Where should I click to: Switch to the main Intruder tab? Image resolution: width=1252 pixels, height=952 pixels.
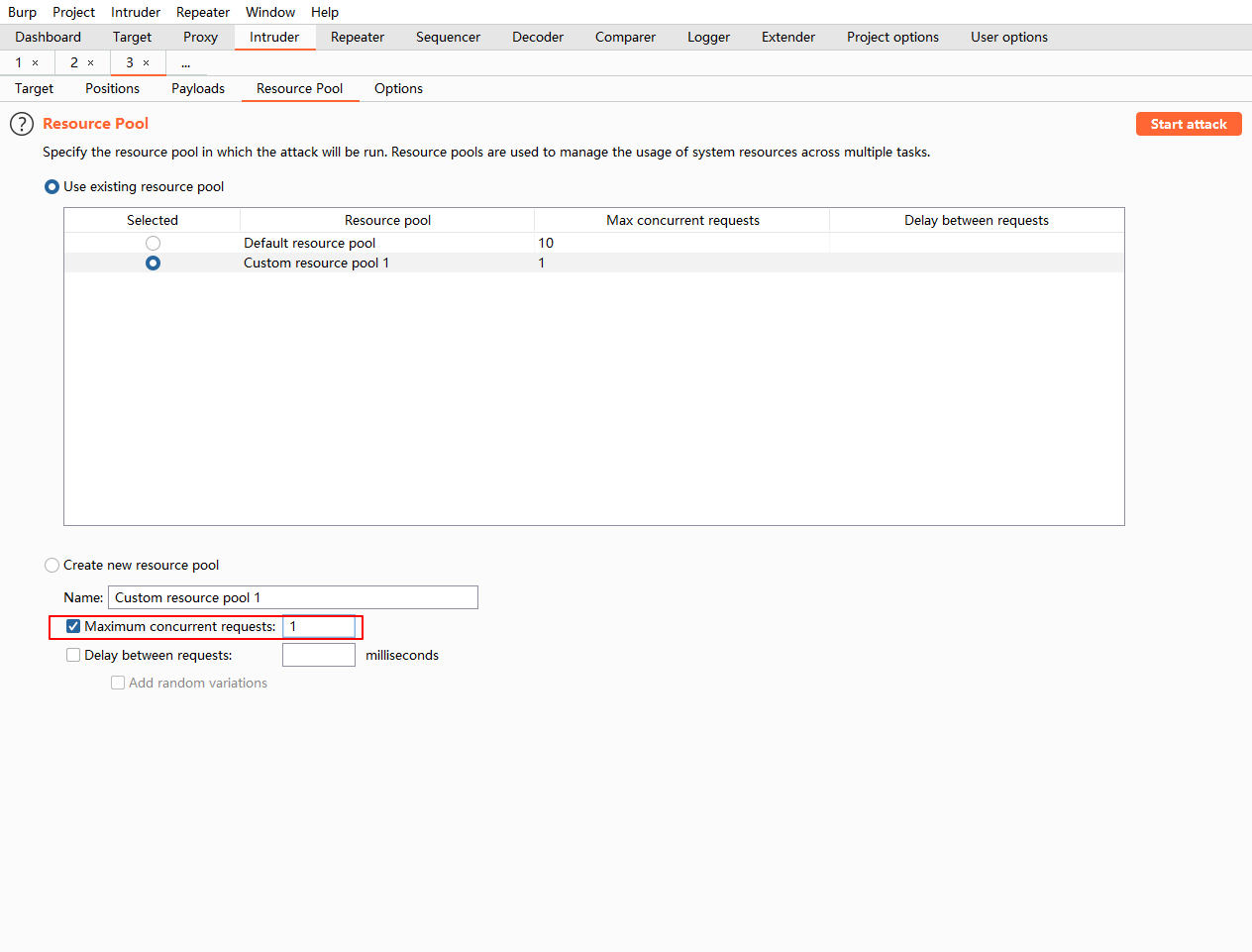[x=274, y=37]
